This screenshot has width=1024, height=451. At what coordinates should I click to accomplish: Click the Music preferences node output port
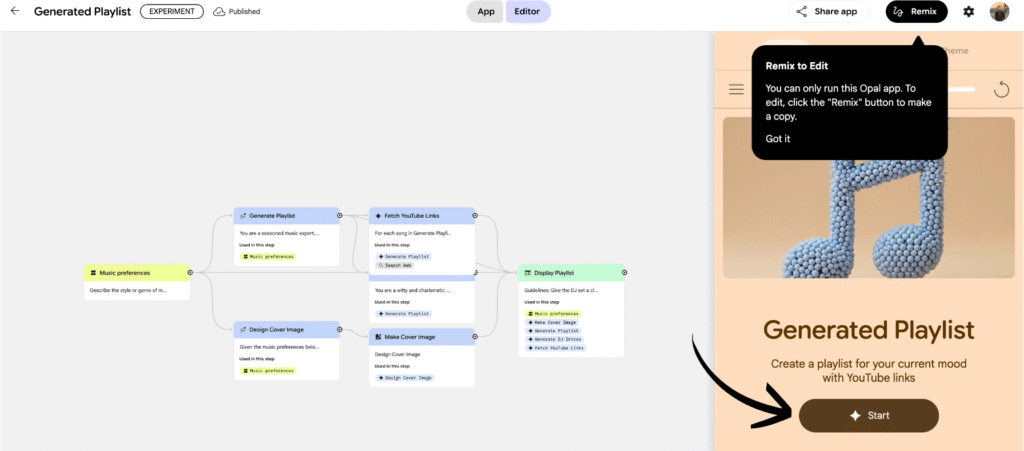click(190, 271)
